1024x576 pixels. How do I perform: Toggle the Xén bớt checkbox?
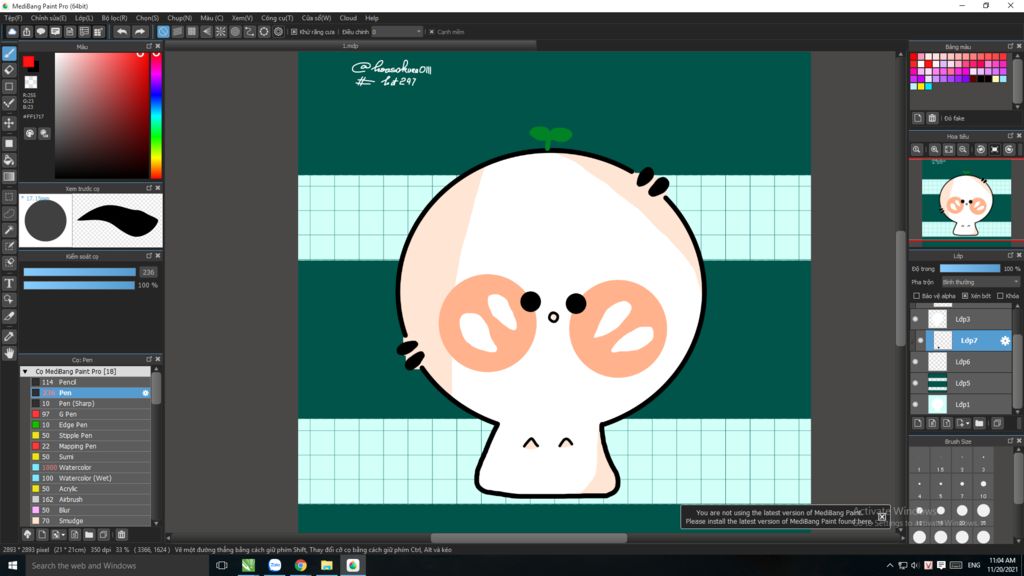(x=965, y=296)
